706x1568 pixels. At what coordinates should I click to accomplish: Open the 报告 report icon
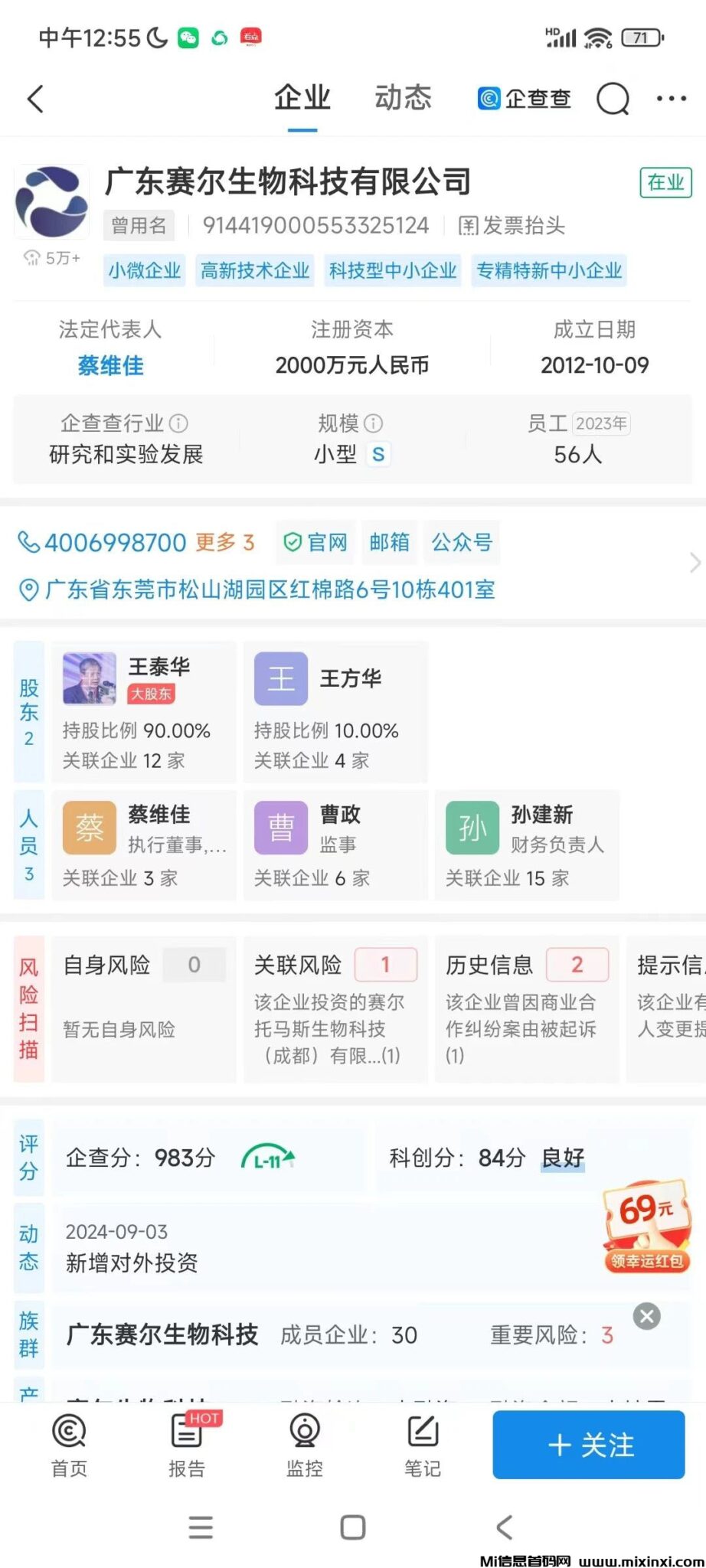pyautogui.click(x=187, y=1445)
